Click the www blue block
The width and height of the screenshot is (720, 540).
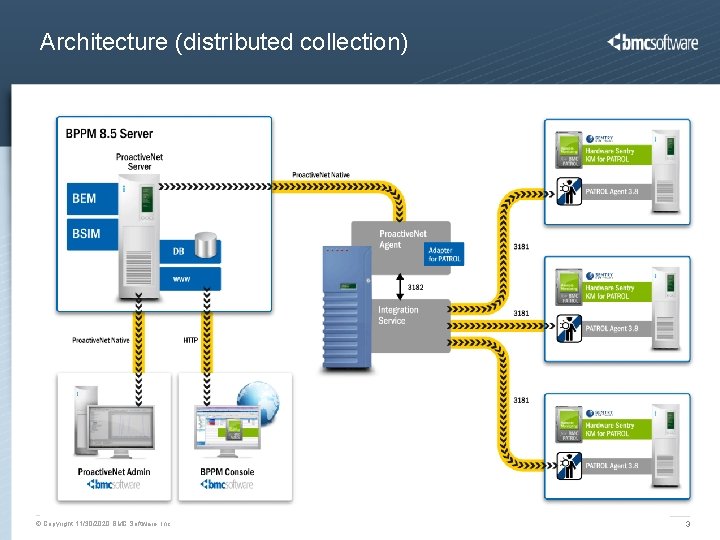pos(190,279)
